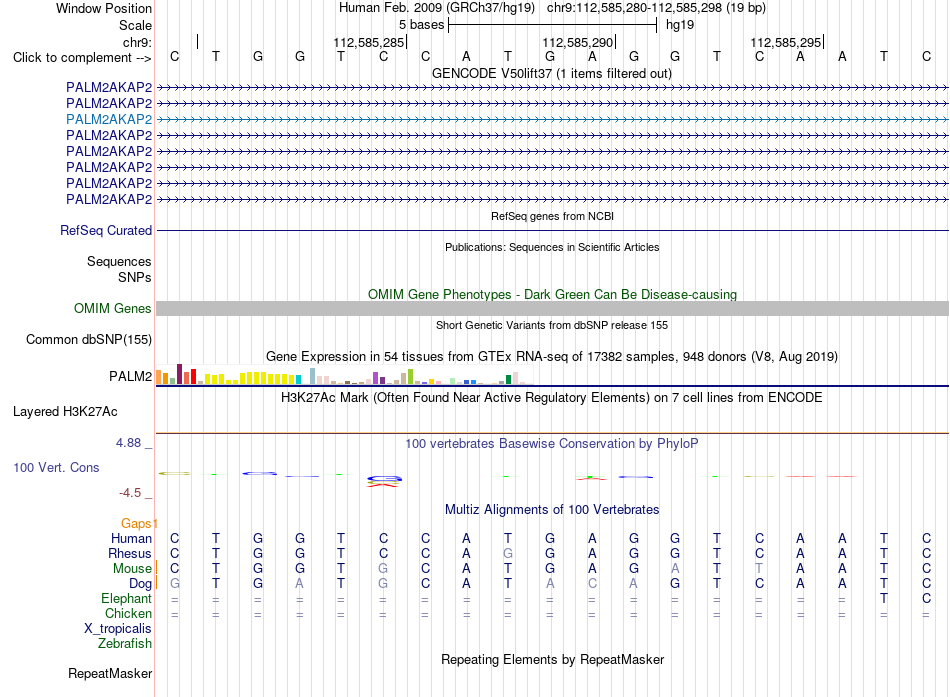Click the tall blue-red PhyloP conservation peak
The height and width of the screenshot is (697, 950).
384,481
